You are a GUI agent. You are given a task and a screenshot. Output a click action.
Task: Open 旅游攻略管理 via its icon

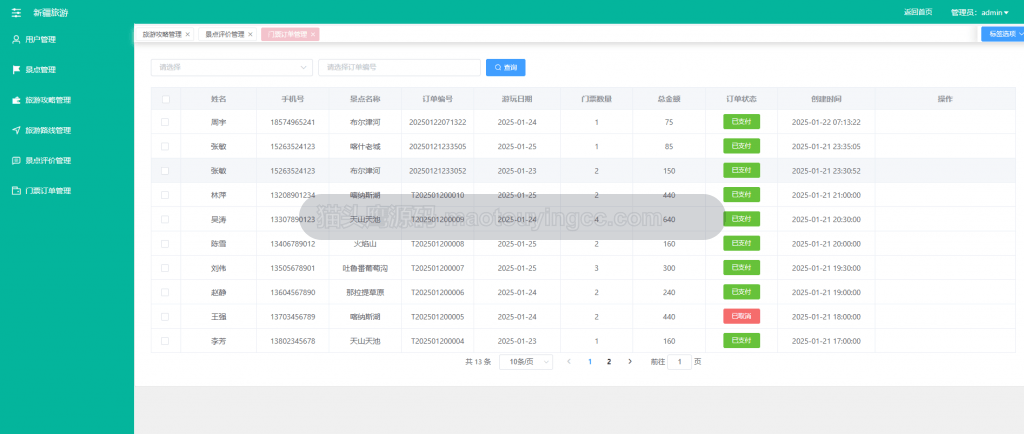17,100
